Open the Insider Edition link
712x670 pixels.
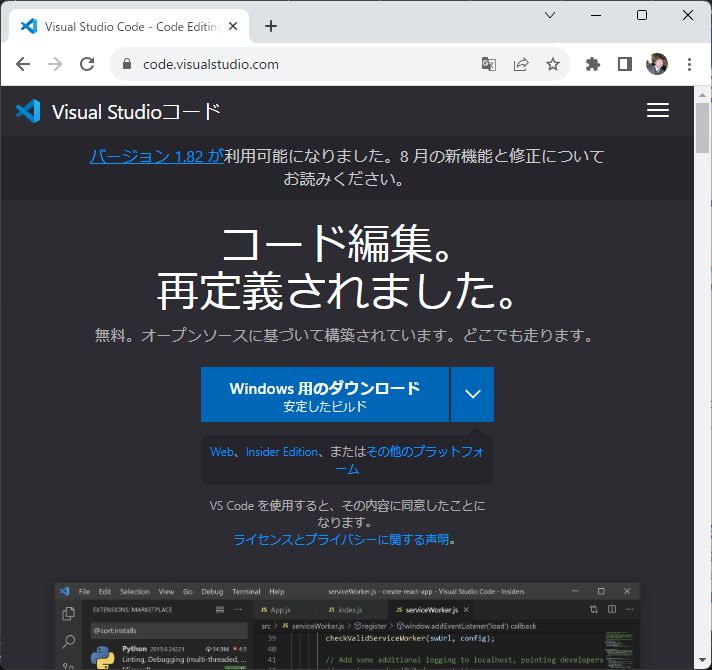(x=282, y=452)
